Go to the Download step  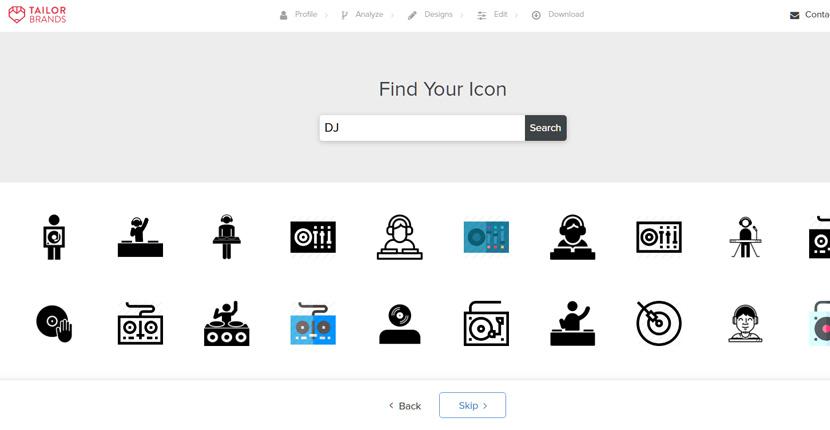pos(558,15)
